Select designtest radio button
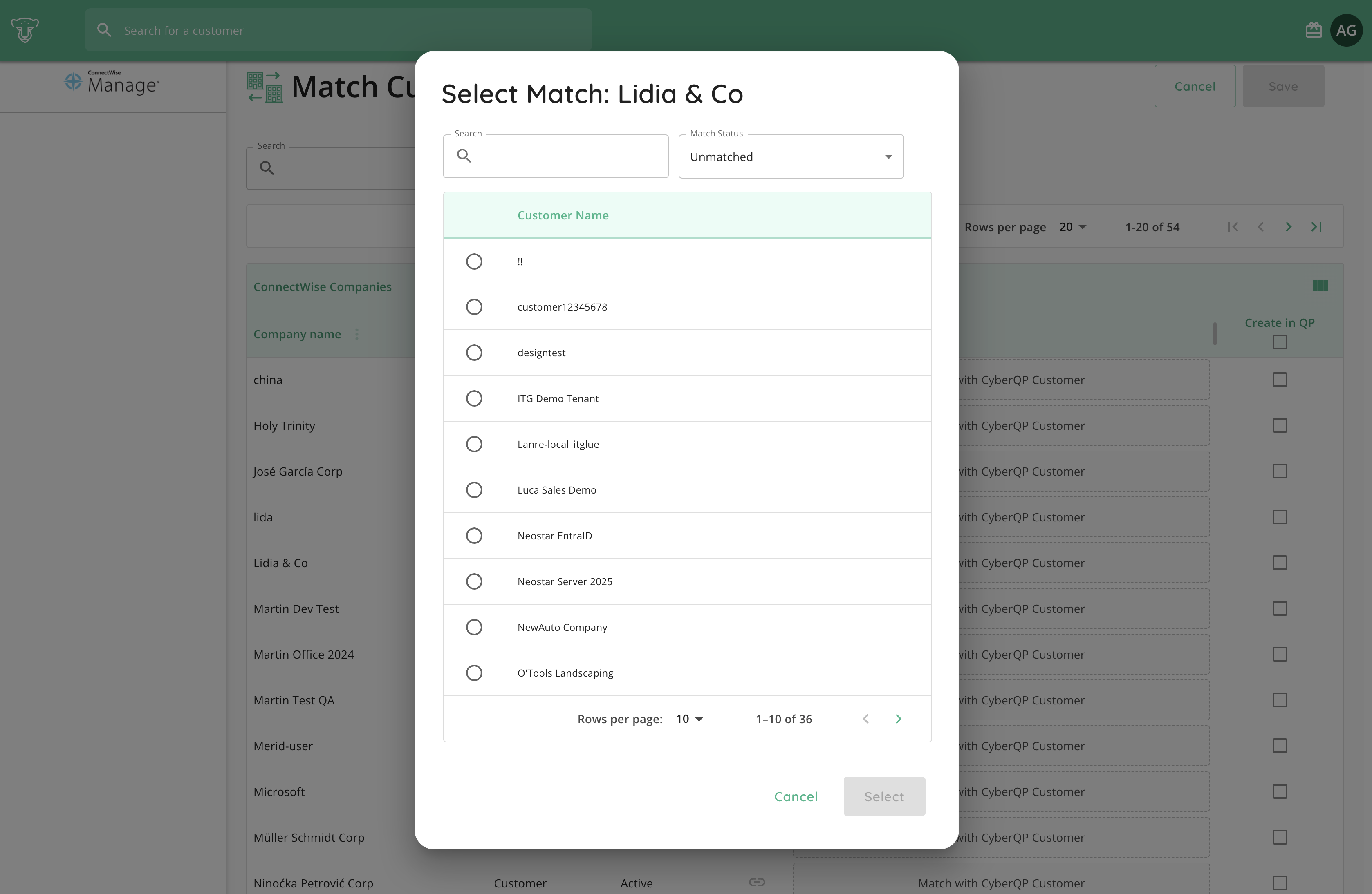 (x=474, y=352)
